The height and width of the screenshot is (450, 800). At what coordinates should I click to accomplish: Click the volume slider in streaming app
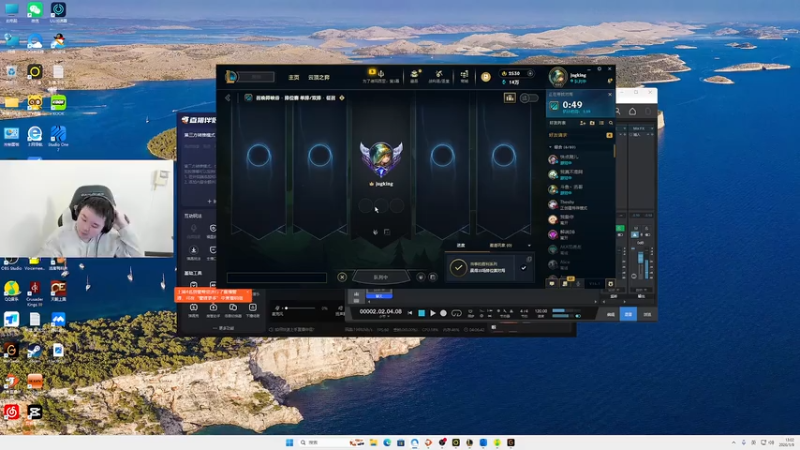point(301,308)
